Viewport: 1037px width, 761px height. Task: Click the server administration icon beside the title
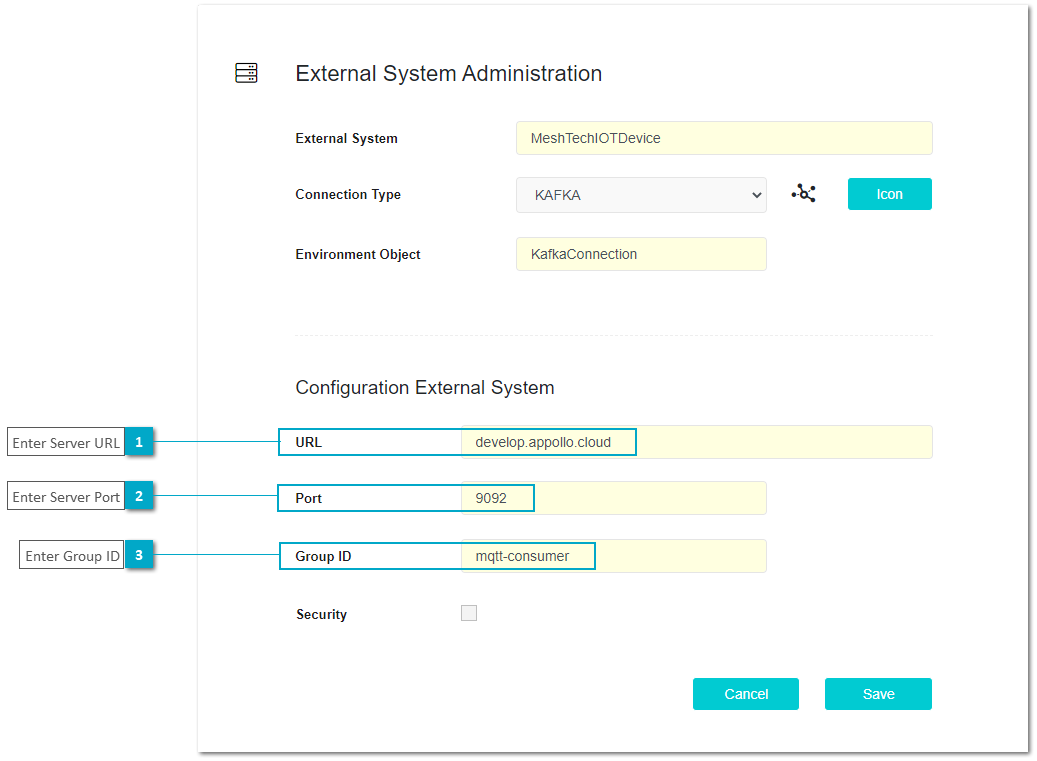[x=246, y=73]
